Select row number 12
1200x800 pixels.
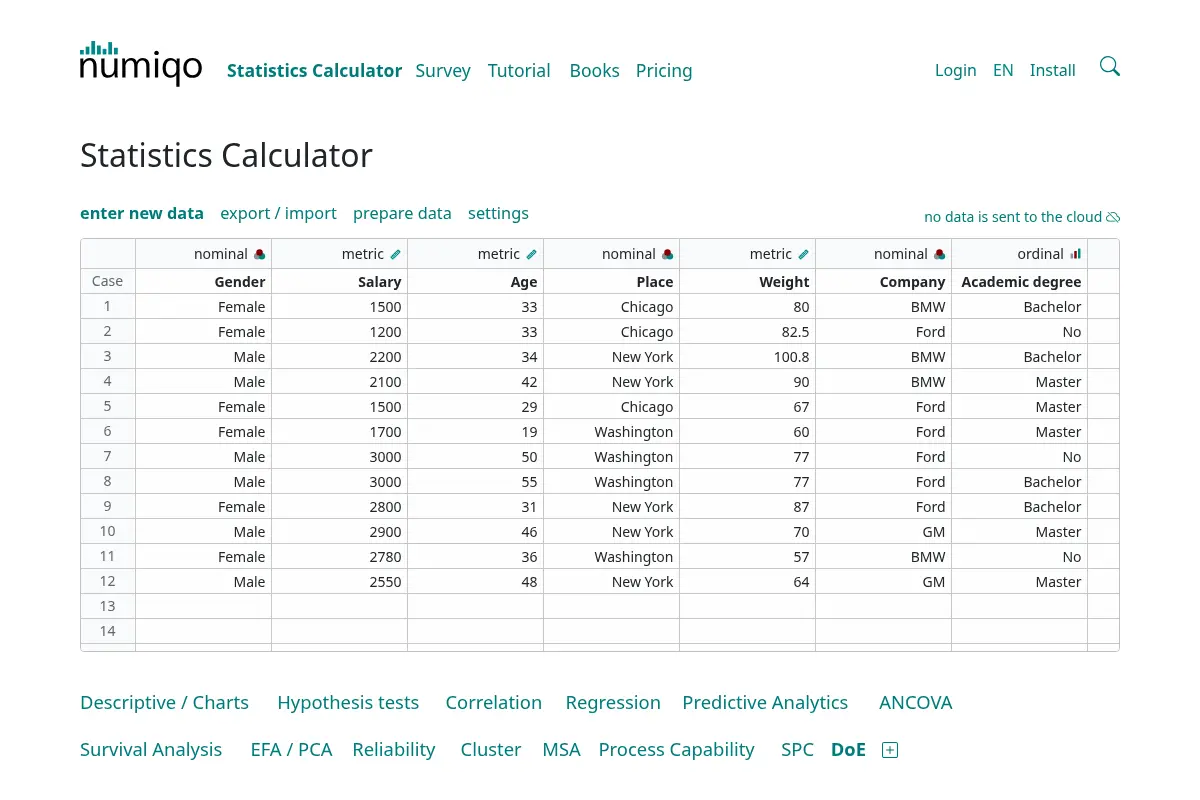coord(108,582)
